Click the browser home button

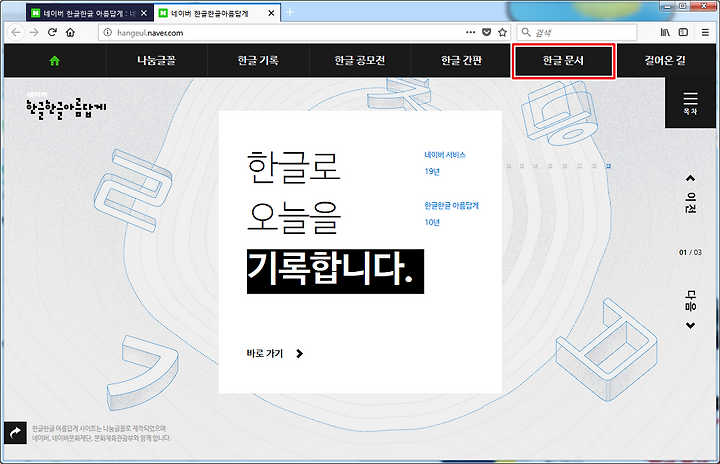[x=70, y=32]
